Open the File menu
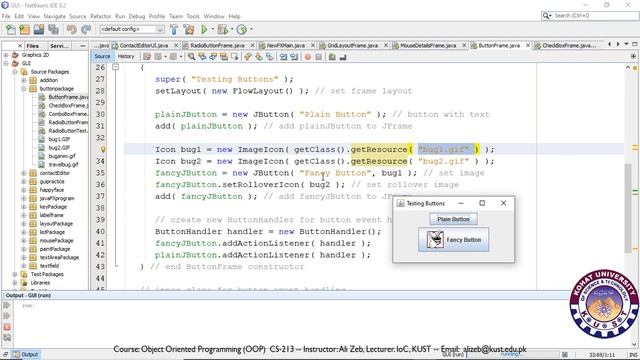Image resolution: width=640 pixels, height=360 pixels. pyautogui.click(x=6, y=16)
